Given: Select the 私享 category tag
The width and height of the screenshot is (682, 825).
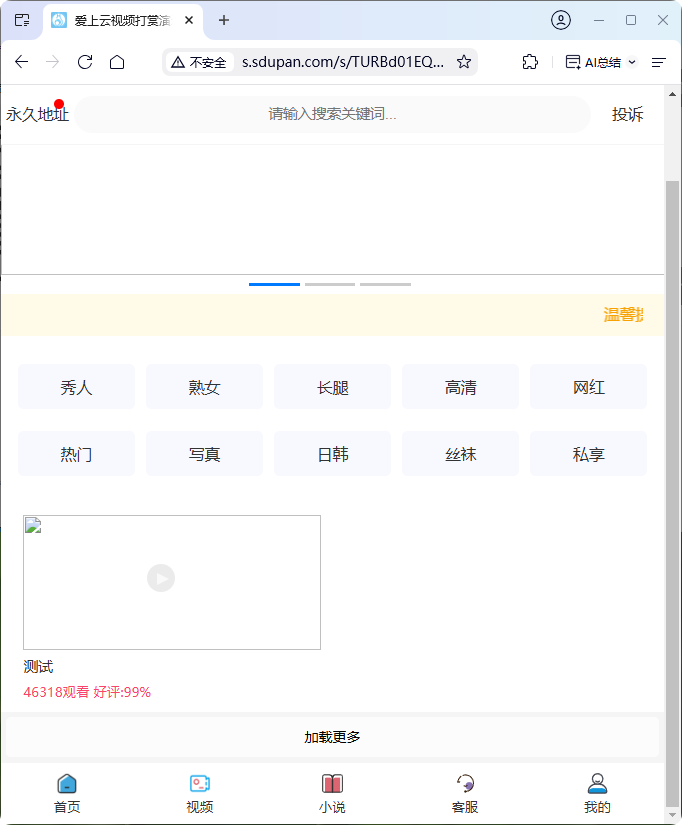Looking at the screenshot, I should pos(588,454).
